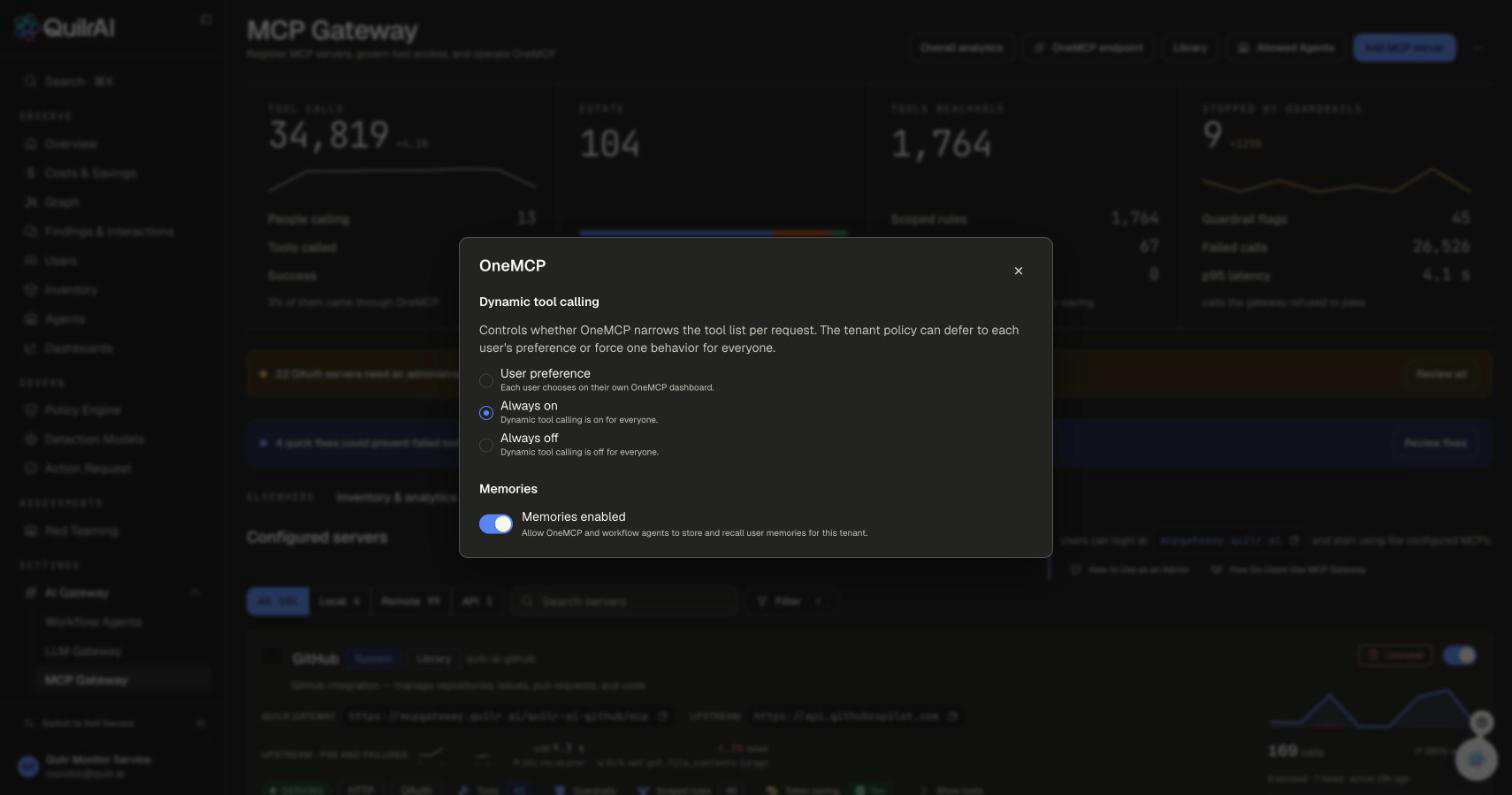1512x795 pixels.
Task: Open the Allowed Agents button
Action: point(1286,48)
